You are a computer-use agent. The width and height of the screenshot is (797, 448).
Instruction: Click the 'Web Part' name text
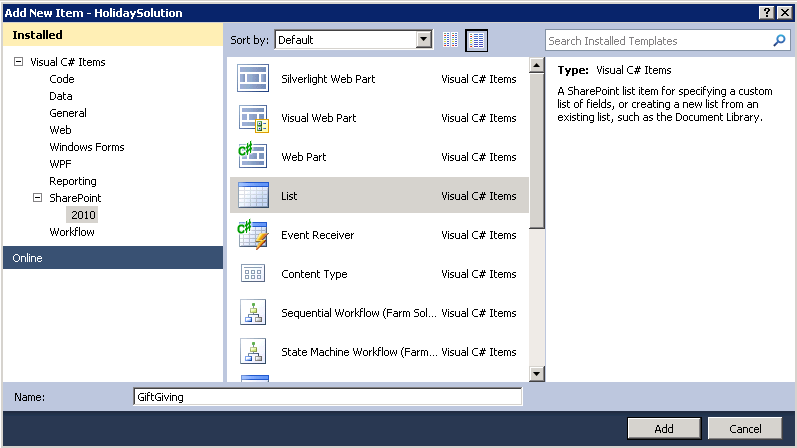(x=303, y=157)
